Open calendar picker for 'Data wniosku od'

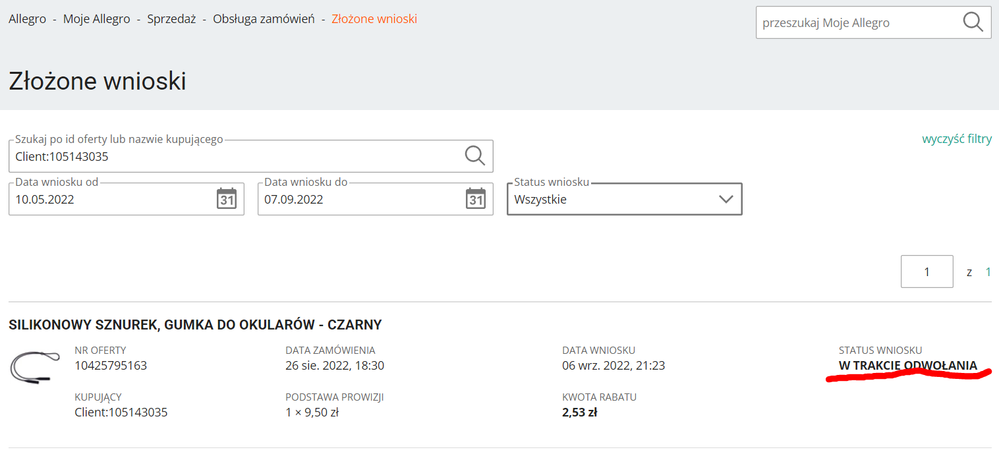click(227, 199)
